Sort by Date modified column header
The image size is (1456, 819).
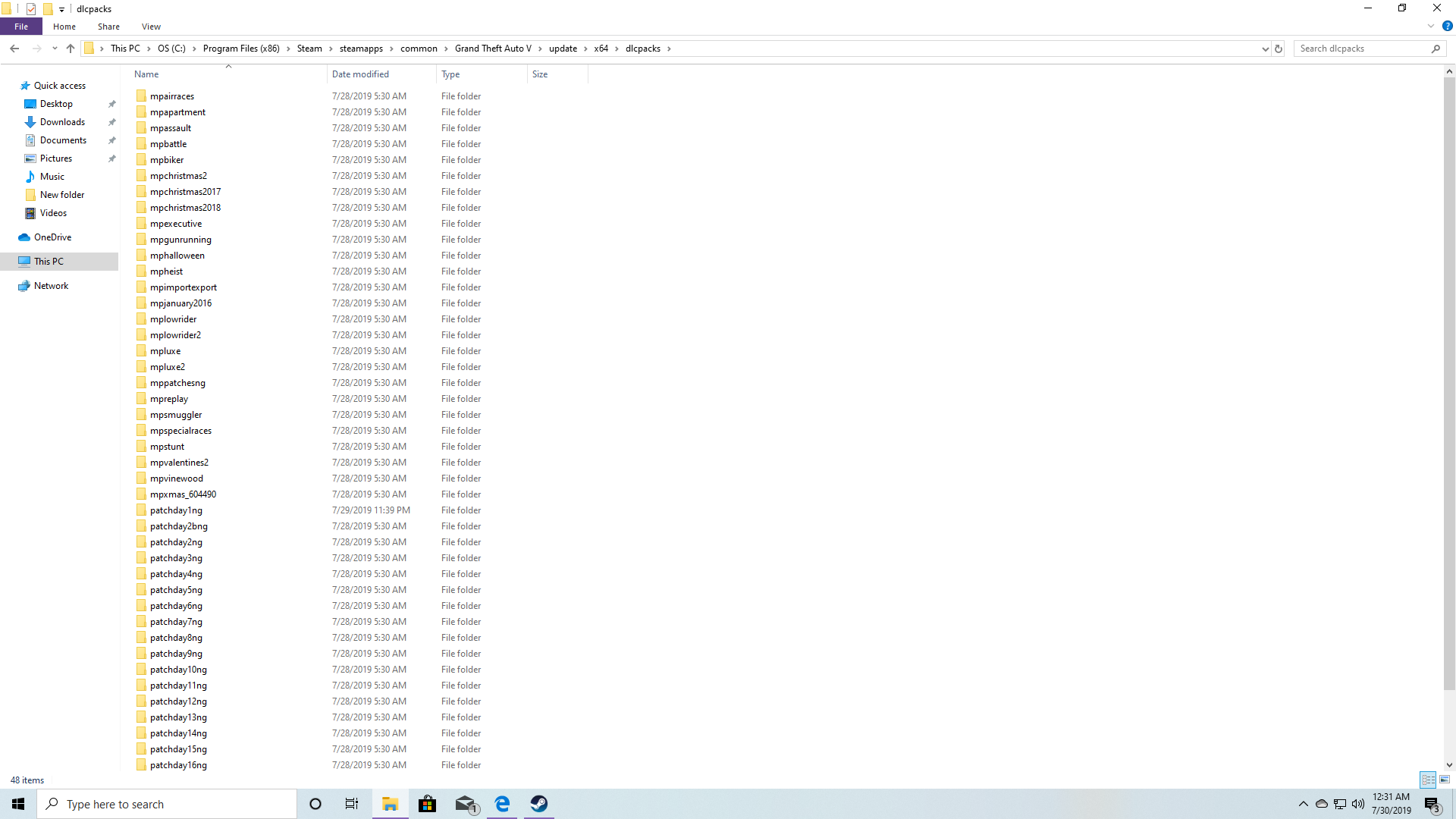tap(382, 74)
